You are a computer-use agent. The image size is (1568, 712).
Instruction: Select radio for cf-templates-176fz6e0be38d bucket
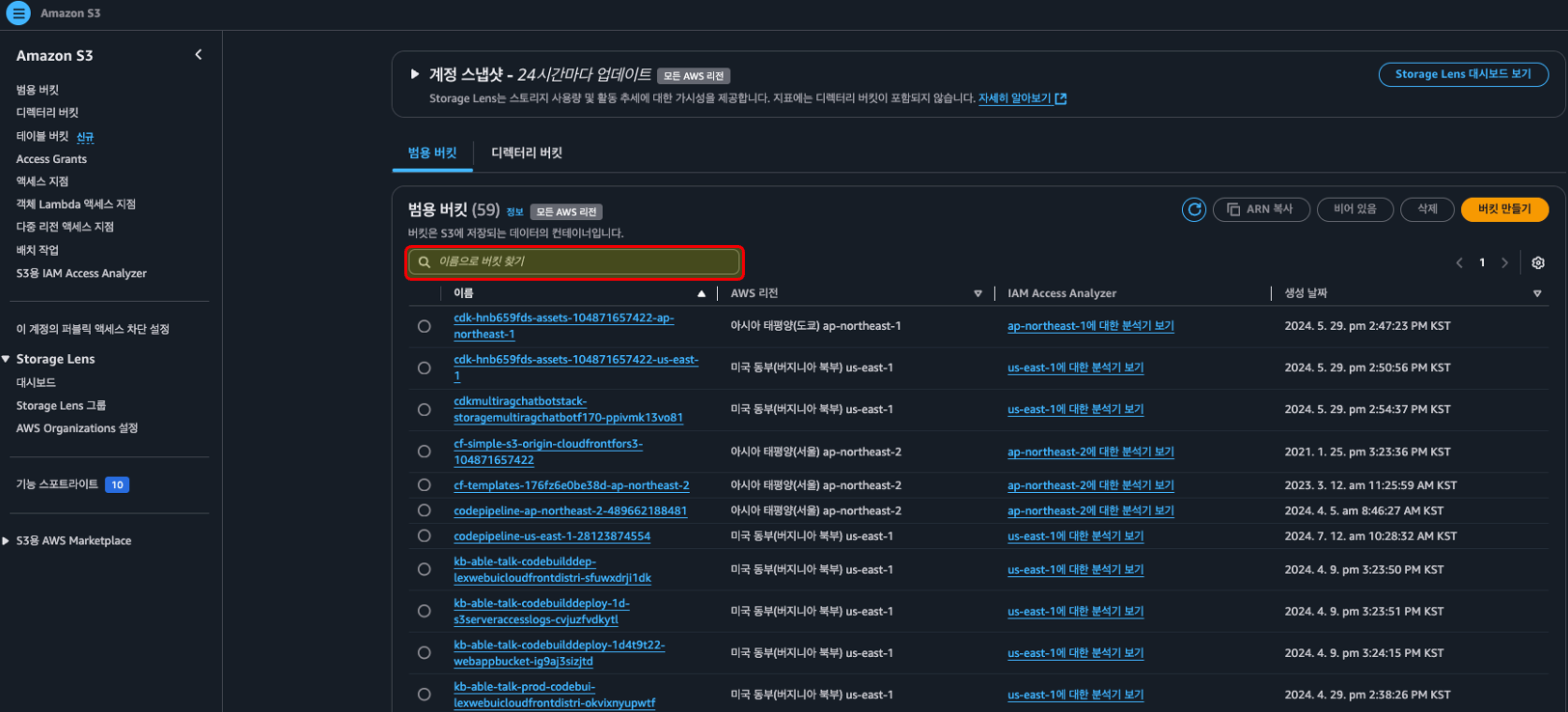click(x=424, y=485)
